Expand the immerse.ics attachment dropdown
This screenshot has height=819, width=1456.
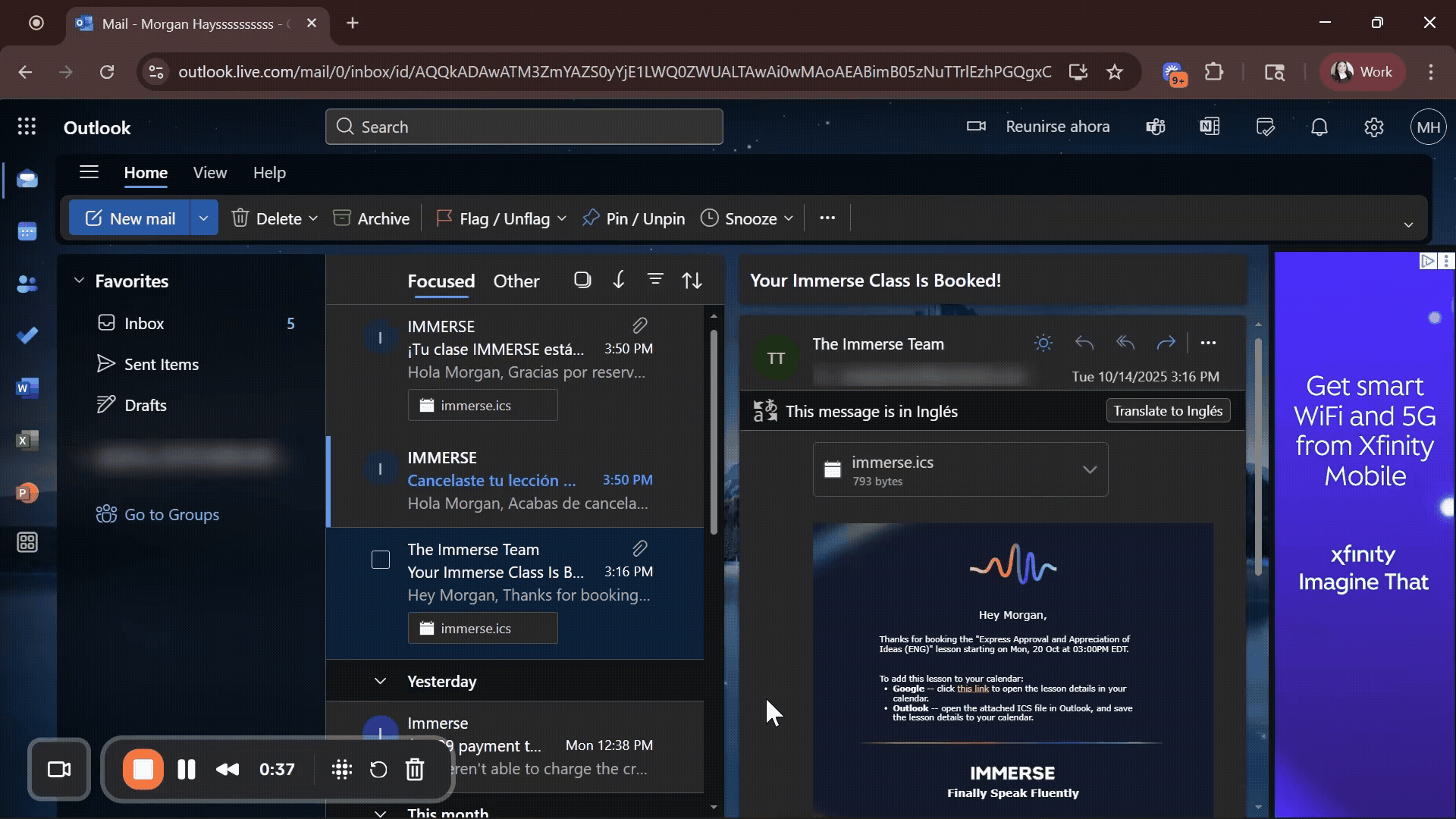pyautogui.click(x=1090, y=469)
